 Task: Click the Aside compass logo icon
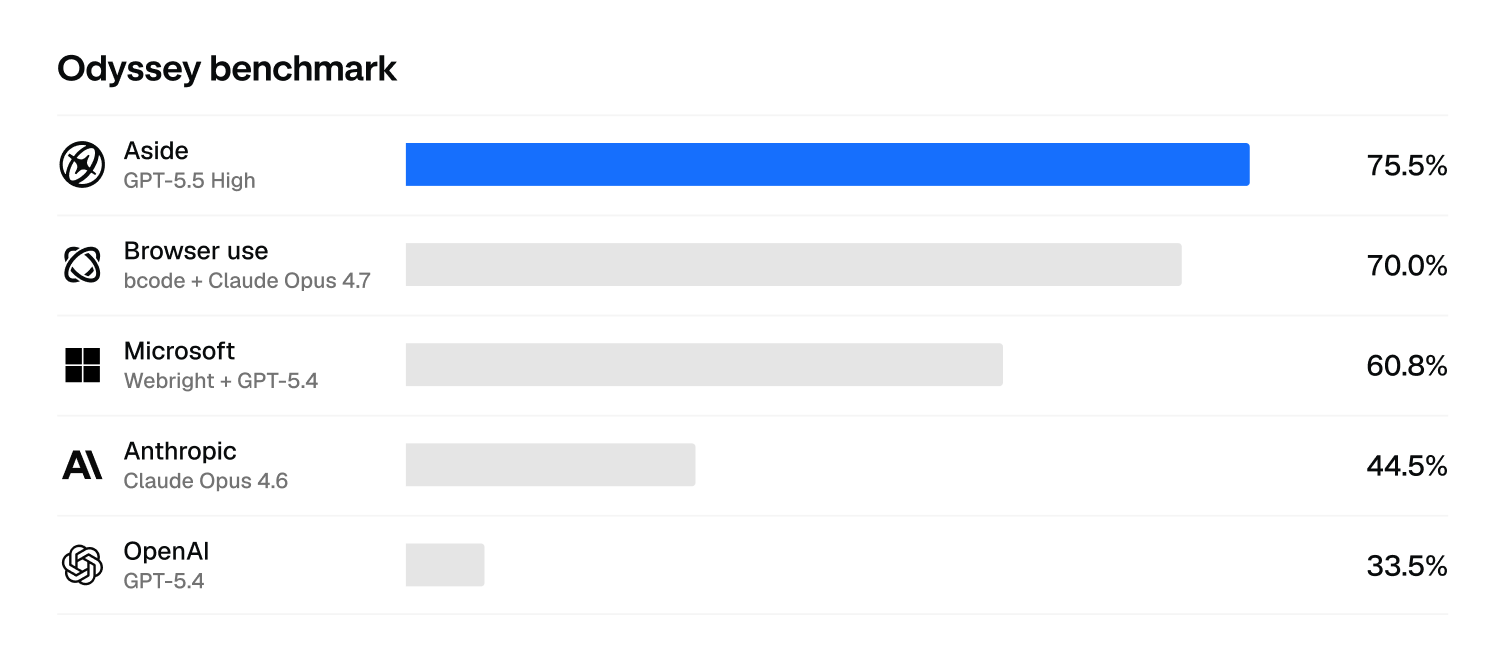(82, 165)
